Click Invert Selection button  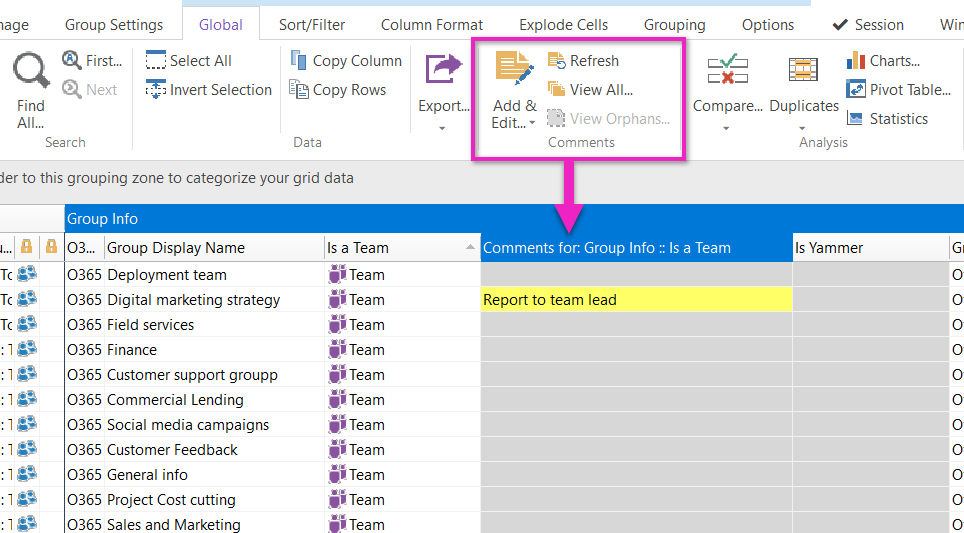pos(208,90)
